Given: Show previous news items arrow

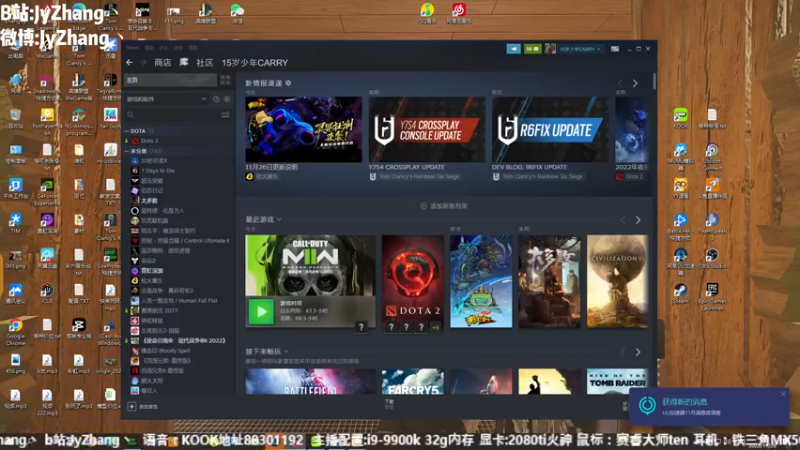Looking at the screenshot, I should click(x=620, y=83).
